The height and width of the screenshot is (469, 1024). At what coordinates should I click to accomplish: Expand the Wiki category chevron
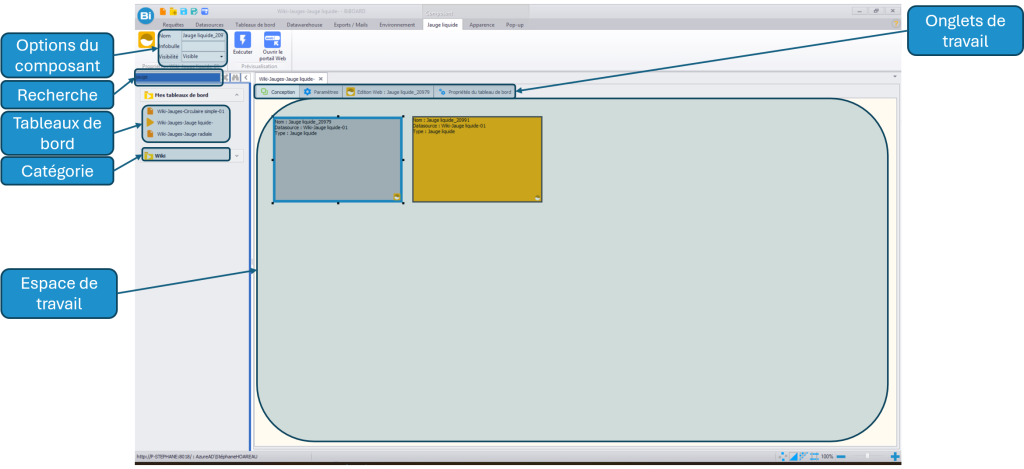[236, 155]
